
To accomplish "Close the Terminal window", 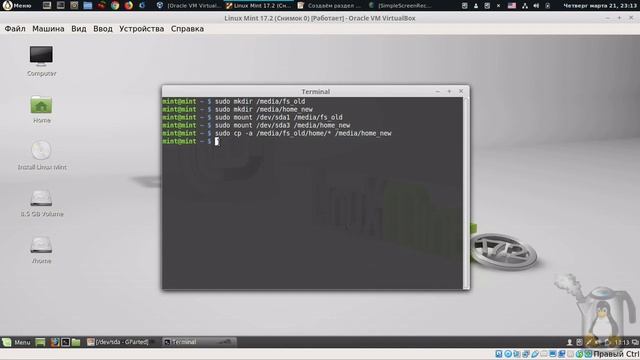I will click(461, 91).
